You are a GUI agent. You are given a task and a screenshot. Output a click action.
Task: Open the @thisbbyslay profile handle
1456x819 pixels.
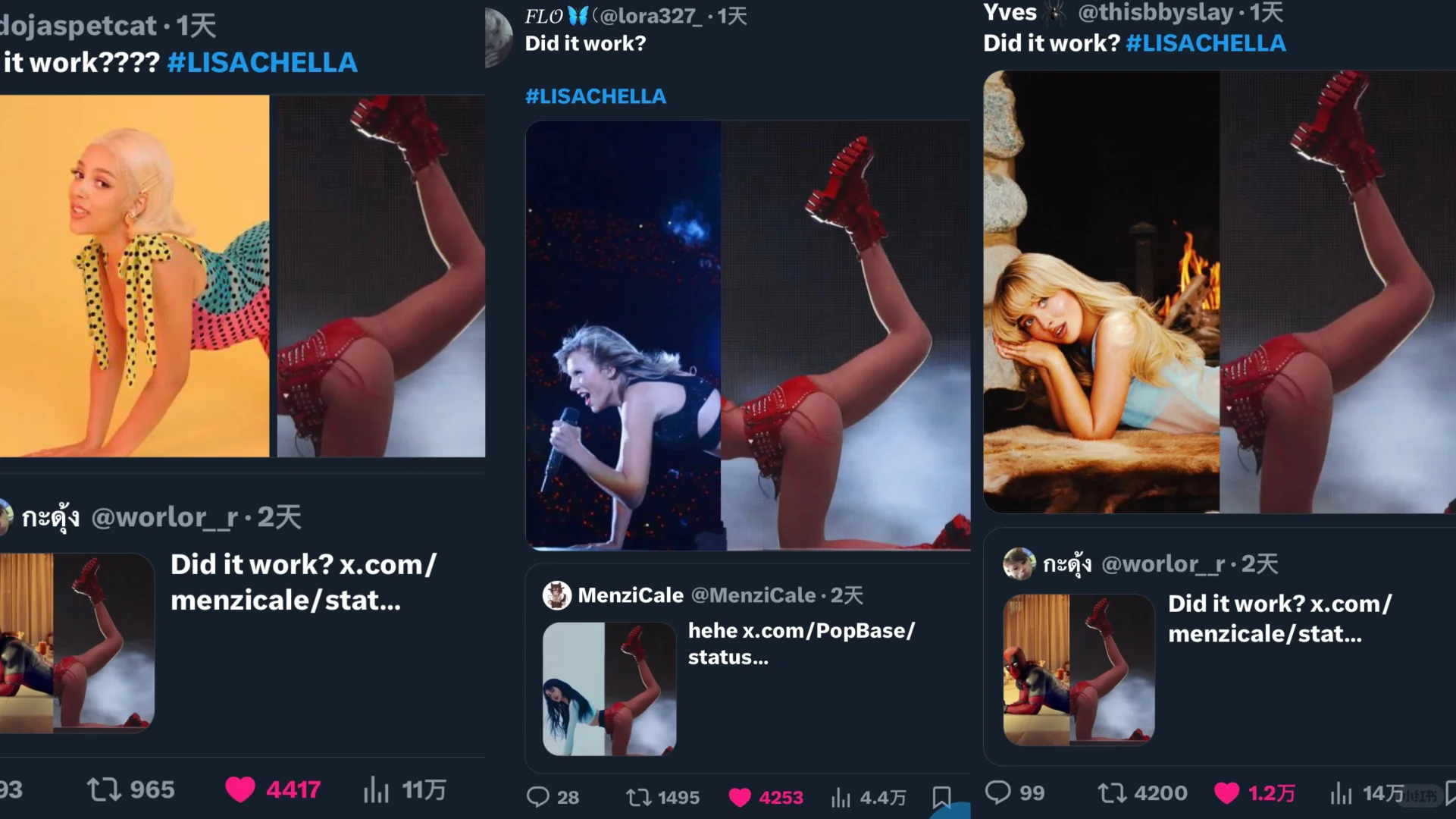coord(1155,12)
